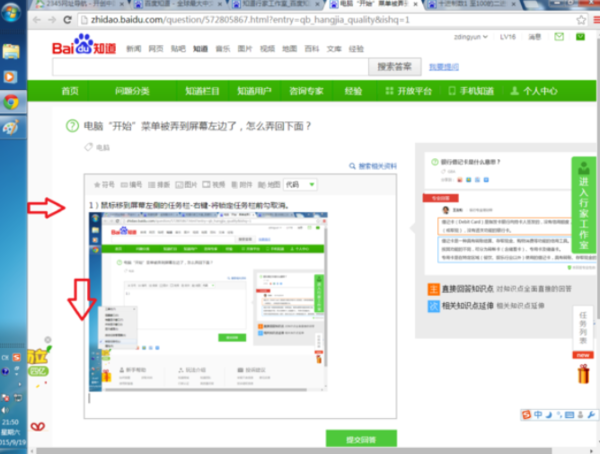
Task: Click Chrome's back arrow button
Action: click(37, 20)
